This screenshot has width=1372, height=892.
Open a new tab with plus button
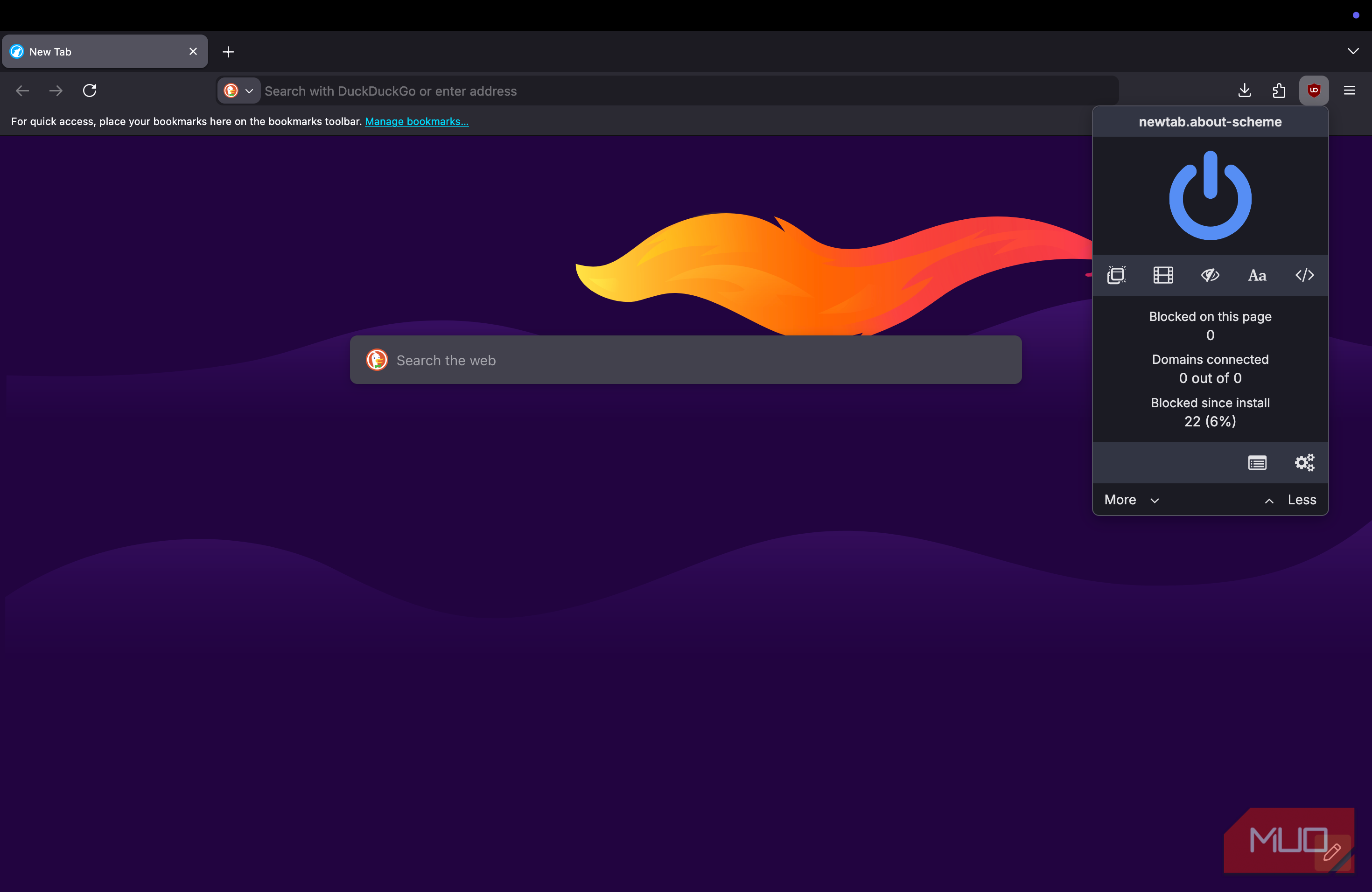tap(228, 52)
